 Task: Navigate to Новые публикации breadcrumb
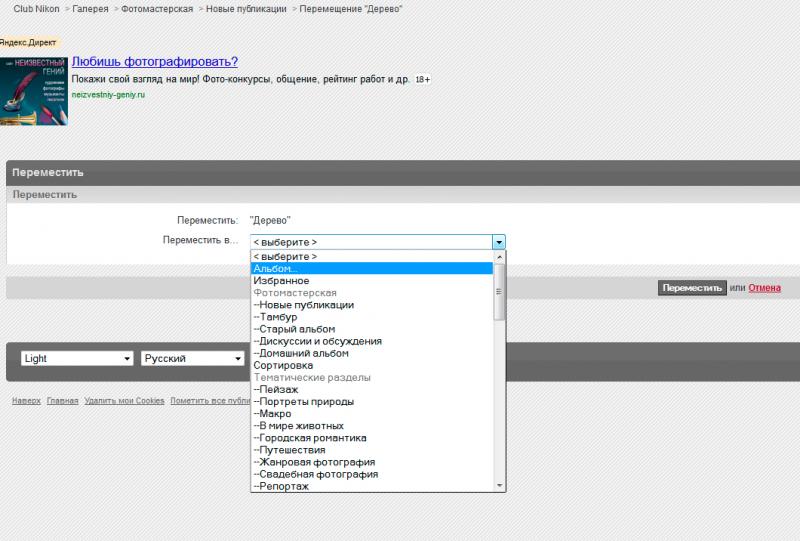pos(246,9)
